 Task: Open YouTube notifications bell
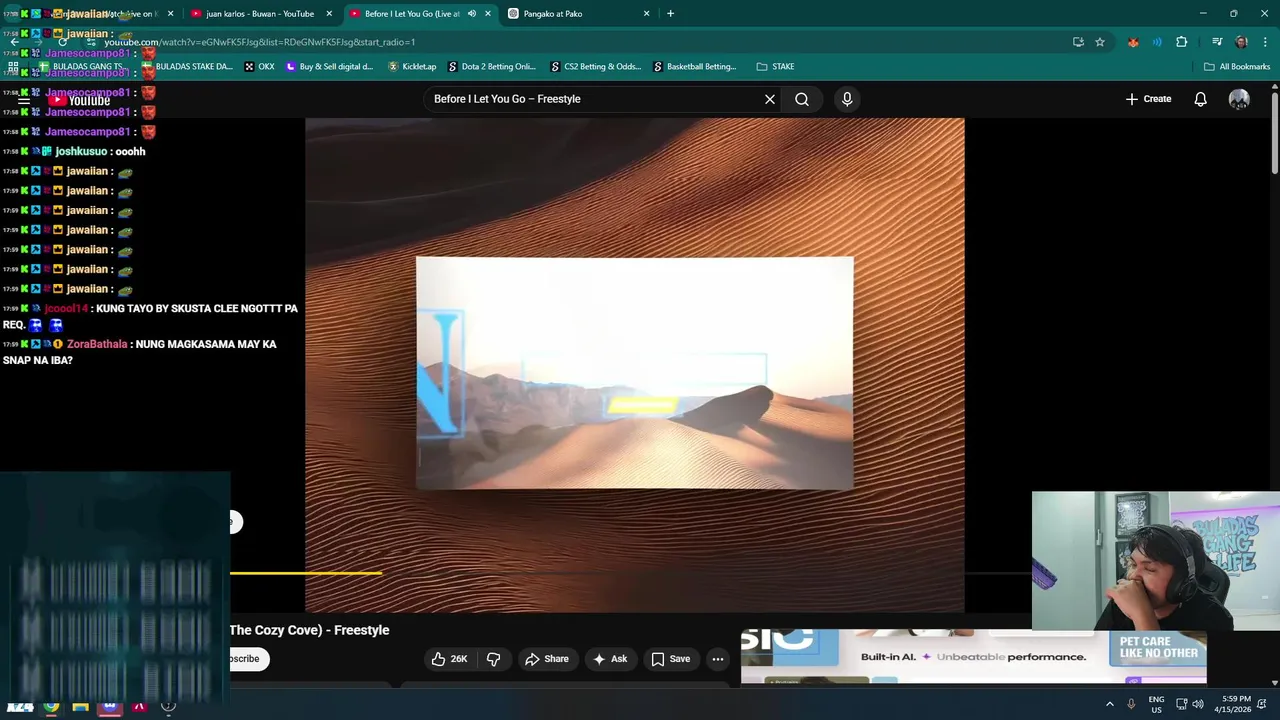tap(1200, 99)
